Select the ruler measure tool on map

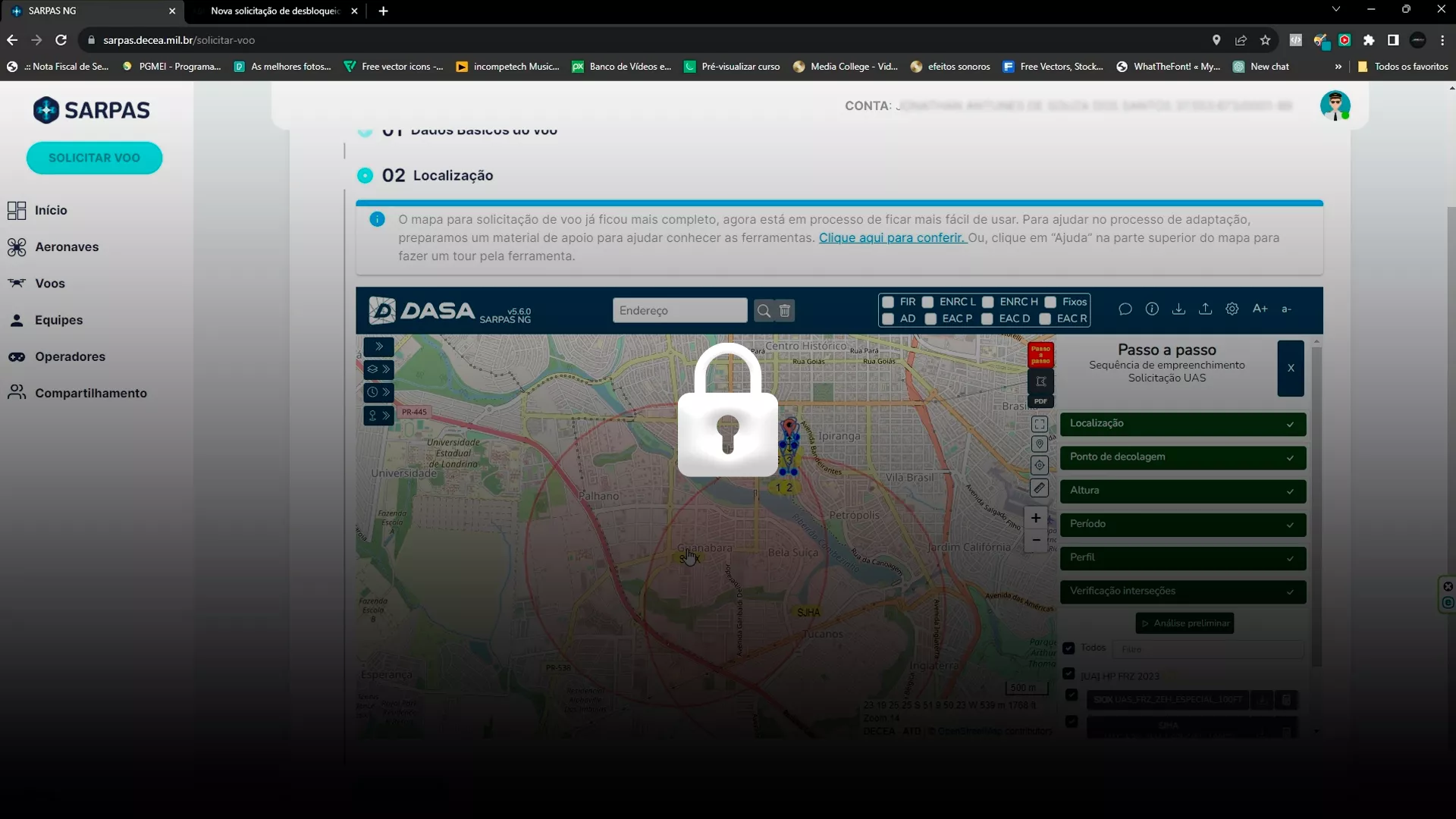(1040, 488)
